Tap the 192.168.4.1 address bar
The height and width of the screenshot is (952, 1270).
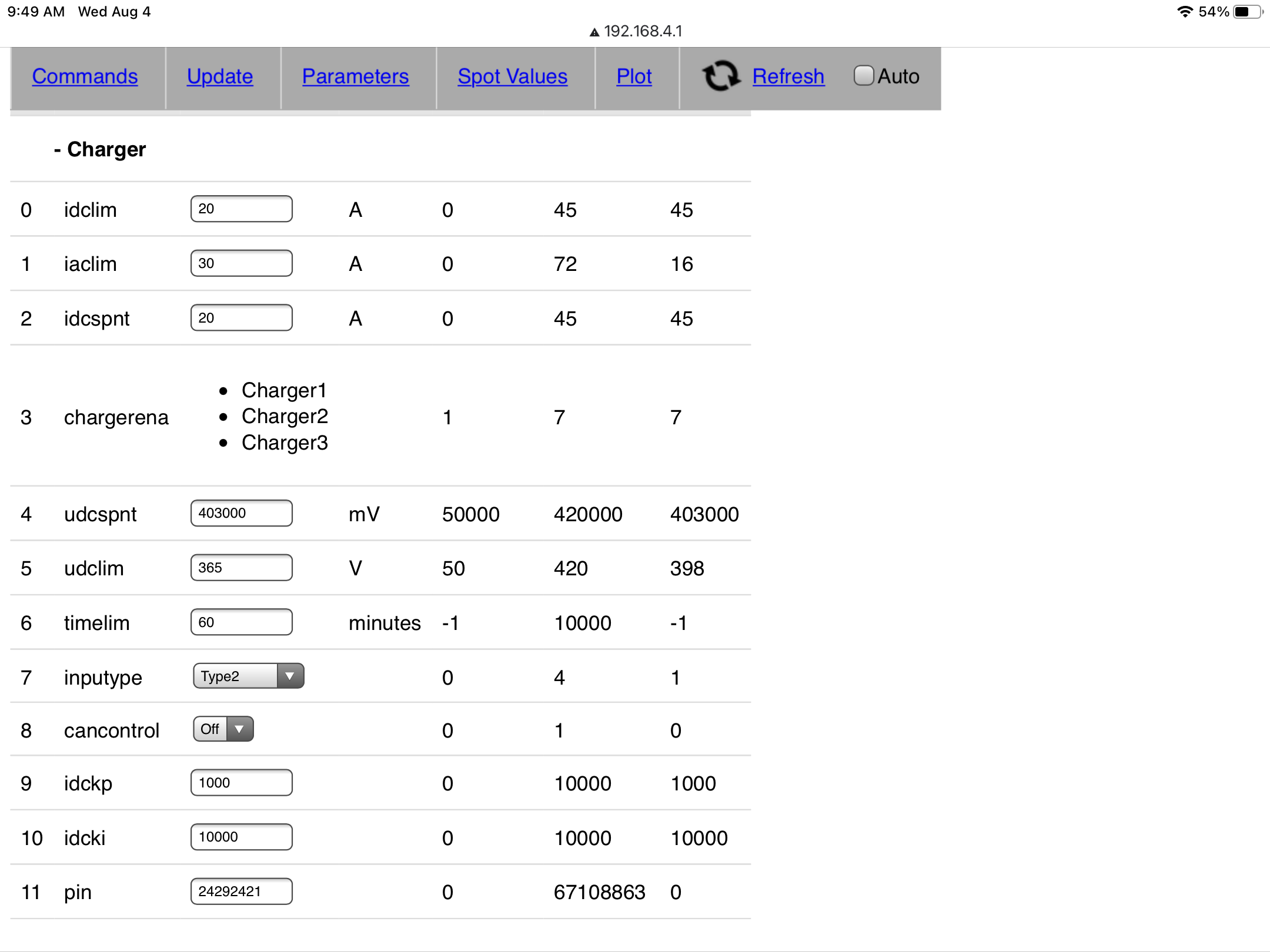tap(643, 31)
